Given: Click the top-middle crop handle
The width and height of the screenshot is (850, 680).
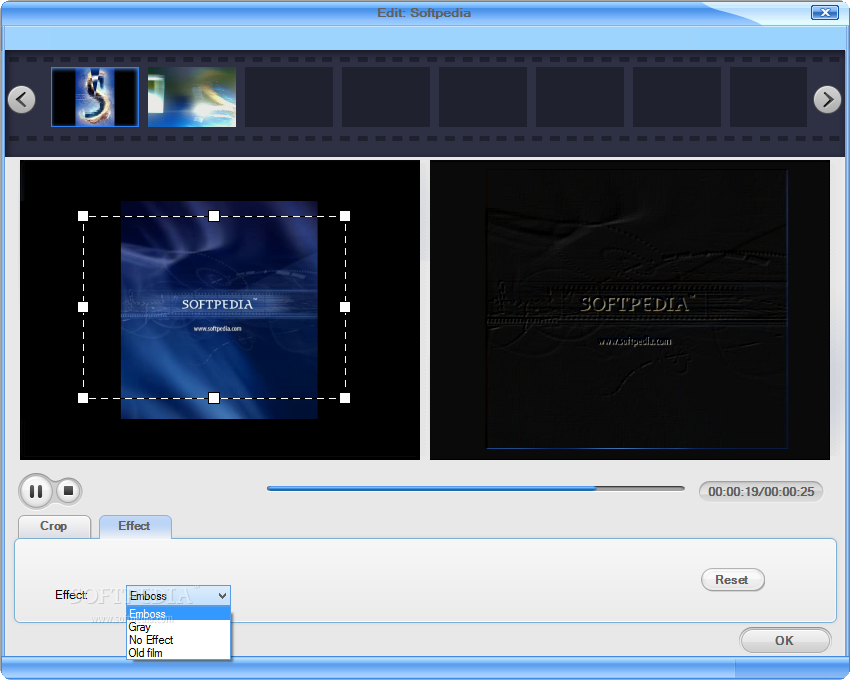Looking at the screenshot, I should (x=214, y=216).
